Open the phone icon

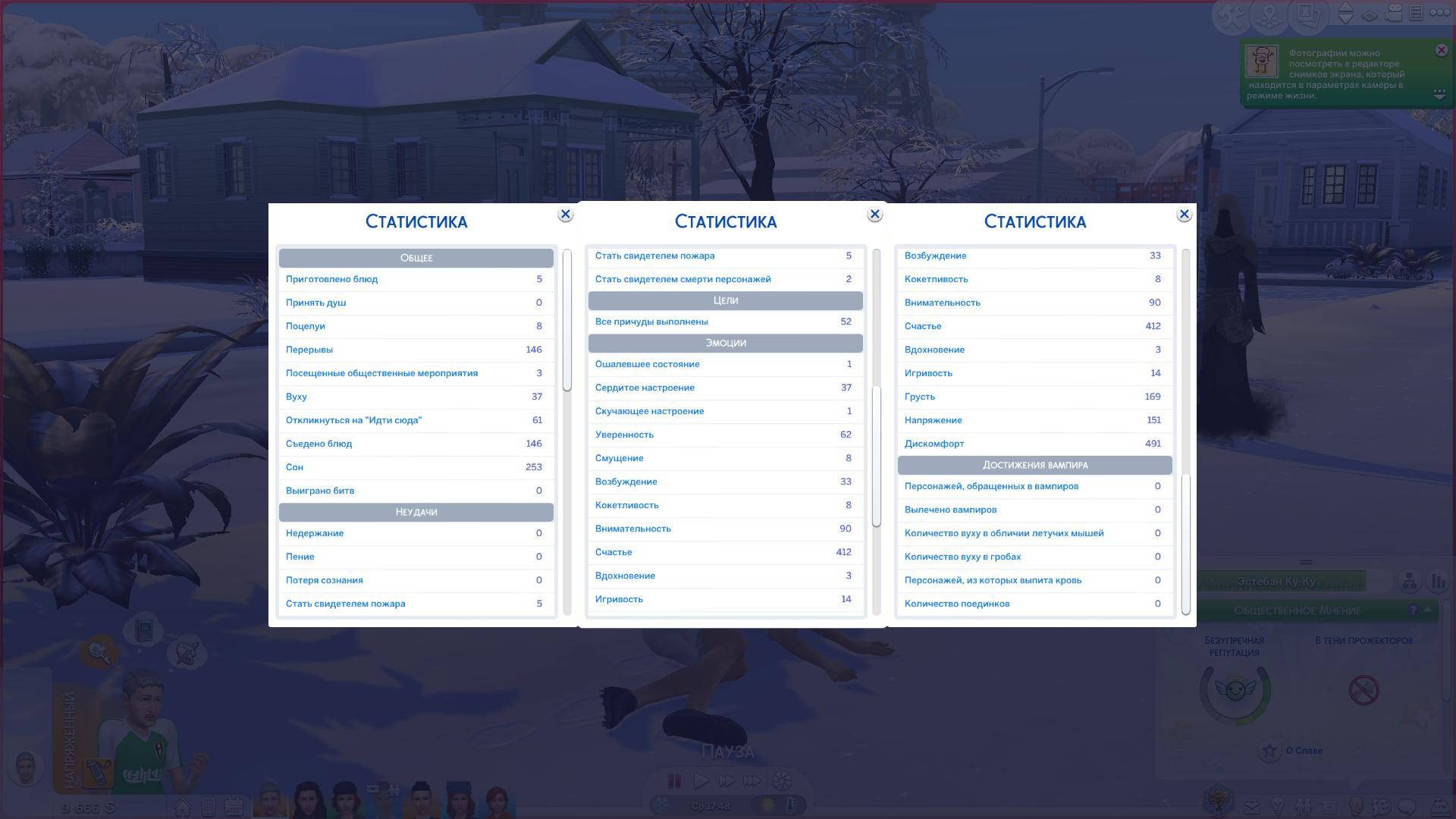click(x=209, y=806)
